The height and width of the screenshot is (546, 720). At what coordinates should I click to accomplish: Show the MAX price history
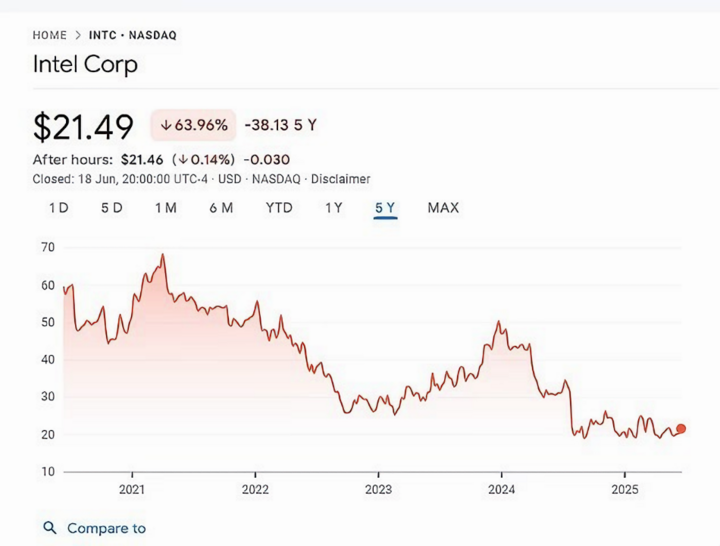coord(443,208)
